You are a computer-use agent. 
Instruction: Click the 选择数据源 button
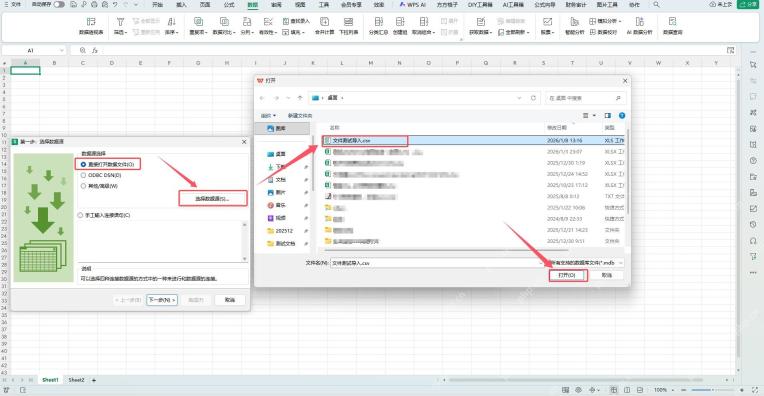click(x=213, y=199)
